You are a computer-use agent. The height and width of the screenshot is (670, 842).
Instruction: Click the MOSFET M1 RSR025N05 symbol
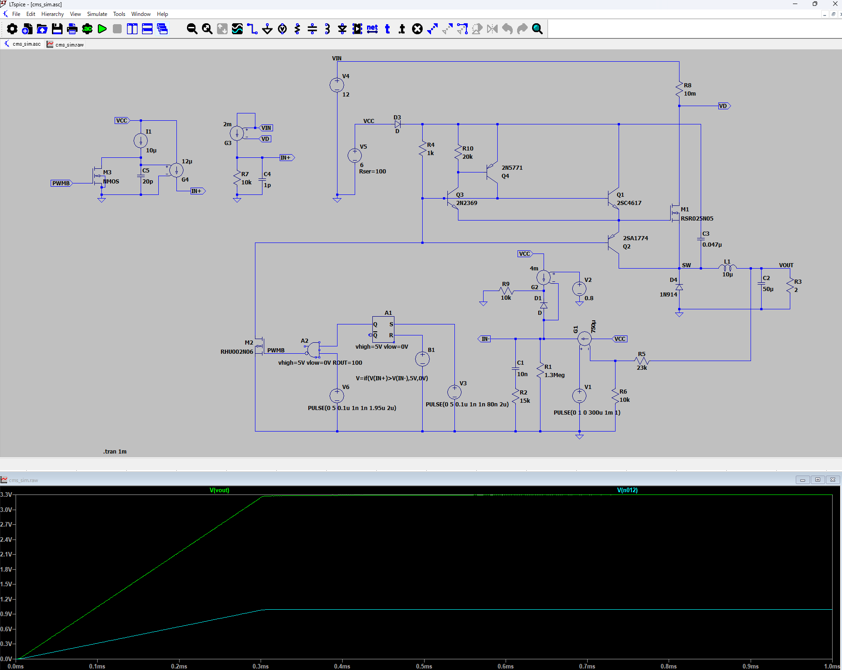pyautogui.click(x=676, y=213)
